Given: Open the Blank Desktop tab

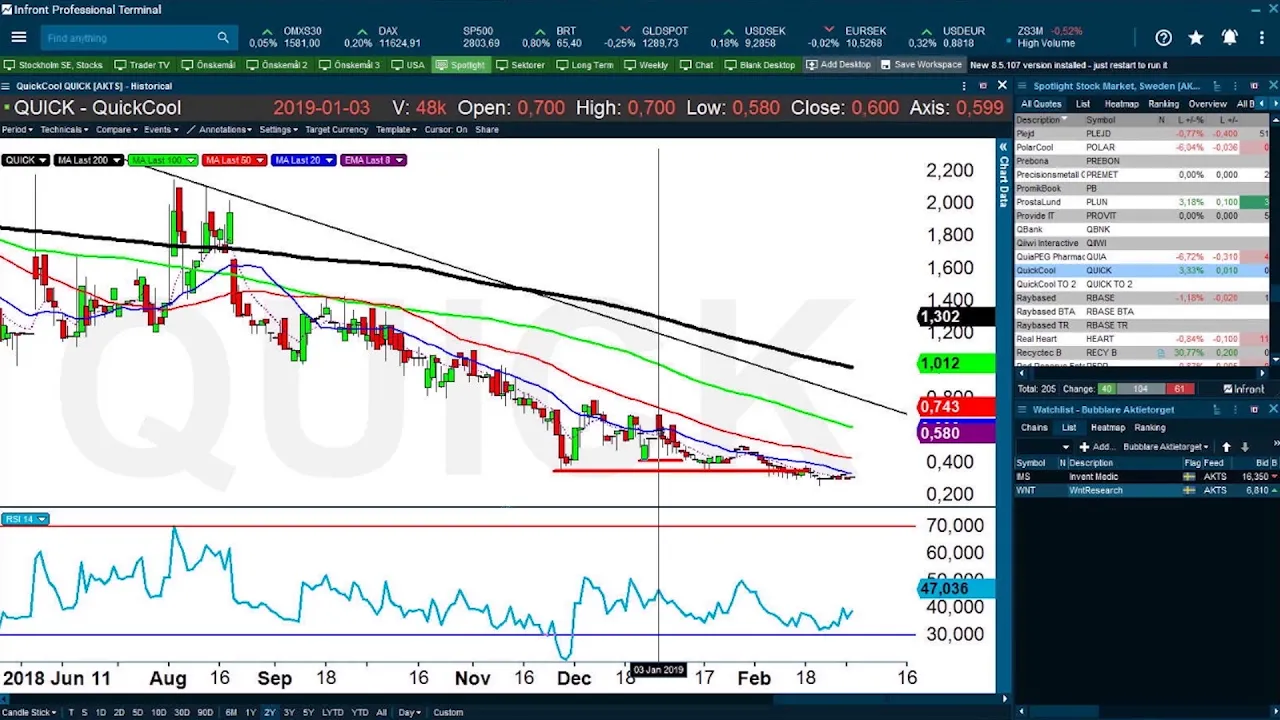Looking at the screenshot, I should click(760, 65).
